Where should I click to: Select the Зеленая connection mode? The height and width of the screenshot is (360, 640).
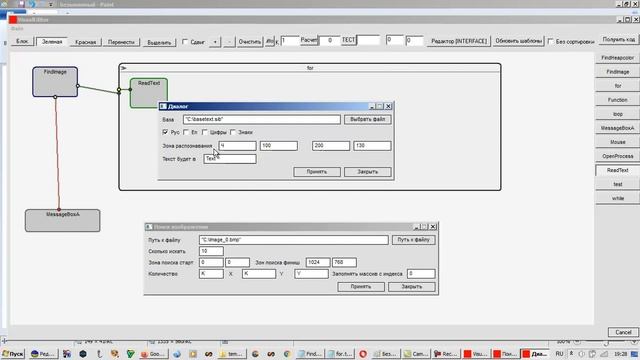click(52, 42)
